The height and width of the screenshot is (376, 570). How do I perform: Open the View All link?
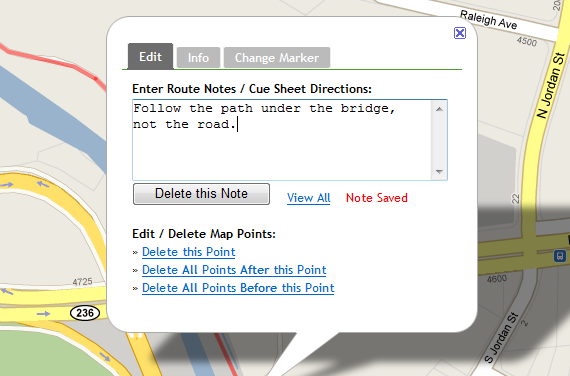309,198
